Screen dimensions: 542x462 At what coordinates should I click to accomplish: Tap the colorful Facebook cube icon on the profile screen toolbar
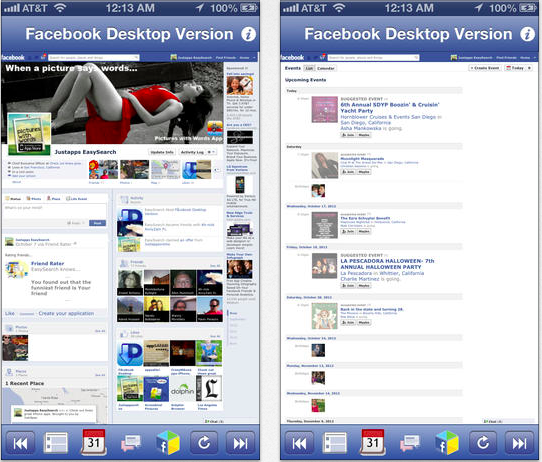(168, 442)
